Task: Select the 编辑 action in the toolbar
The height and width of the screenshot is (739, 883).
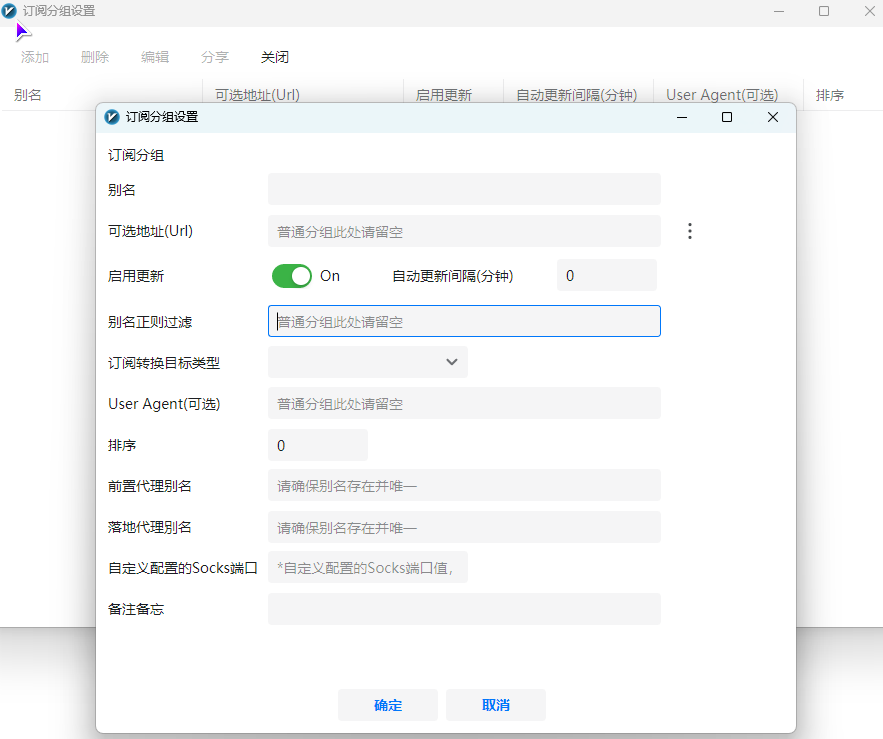Action: (155, 57)
